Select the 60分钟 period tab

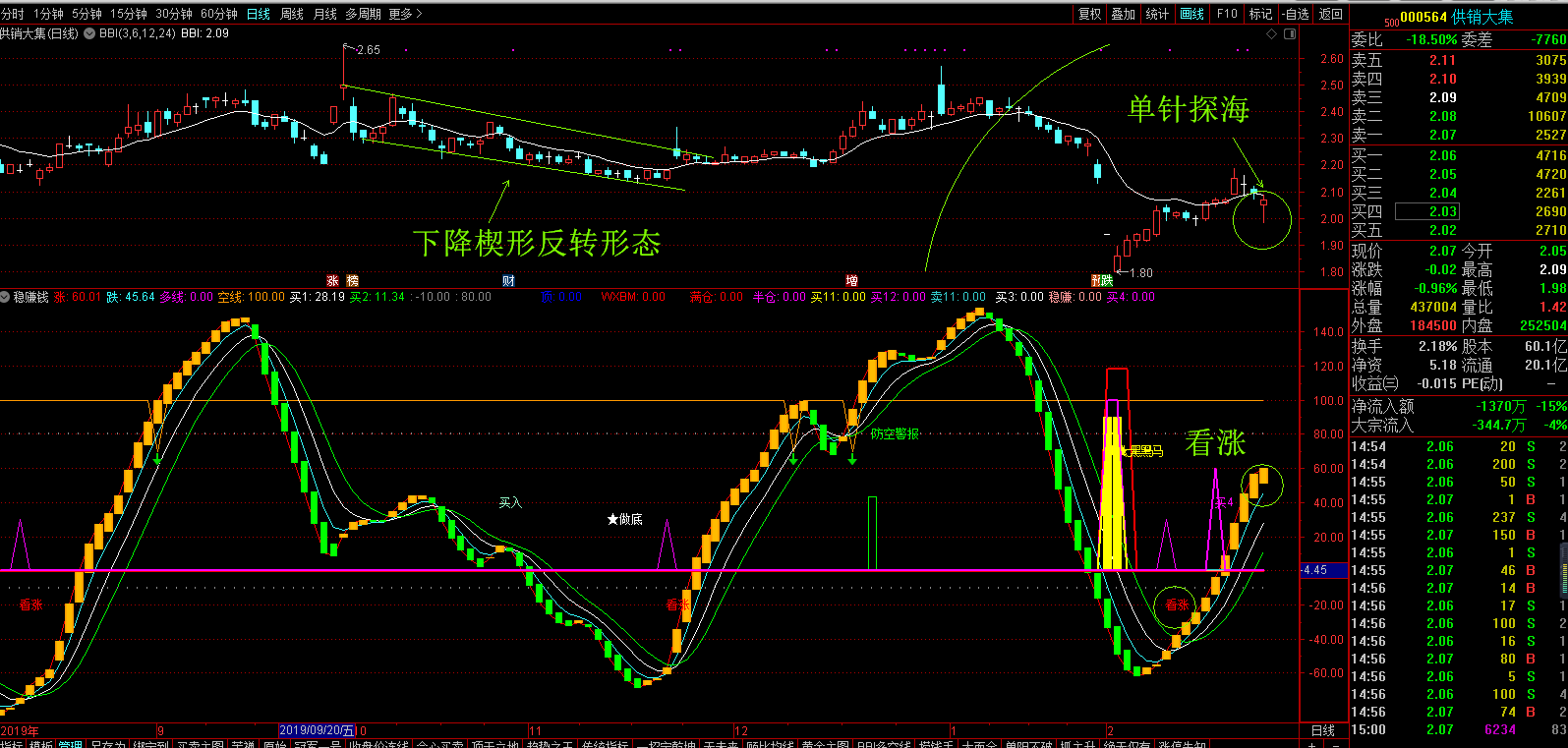coord(219,14)
